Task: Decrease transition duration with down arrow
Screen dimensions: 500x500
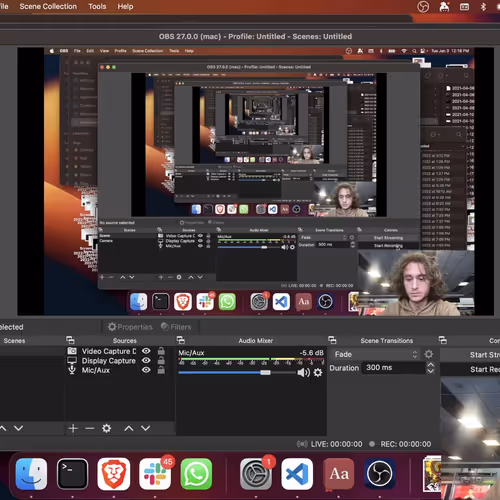Action: point(430,371)
